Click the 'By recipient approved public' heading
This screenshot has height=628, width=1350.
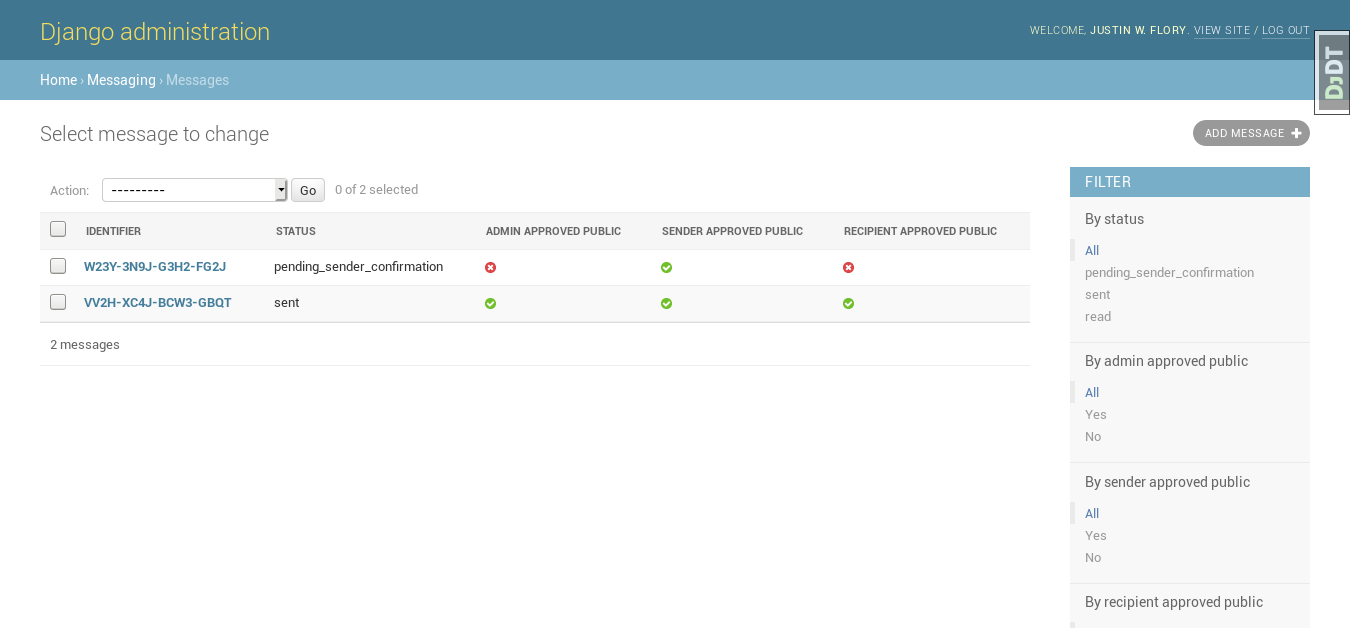click(1174, 602)
